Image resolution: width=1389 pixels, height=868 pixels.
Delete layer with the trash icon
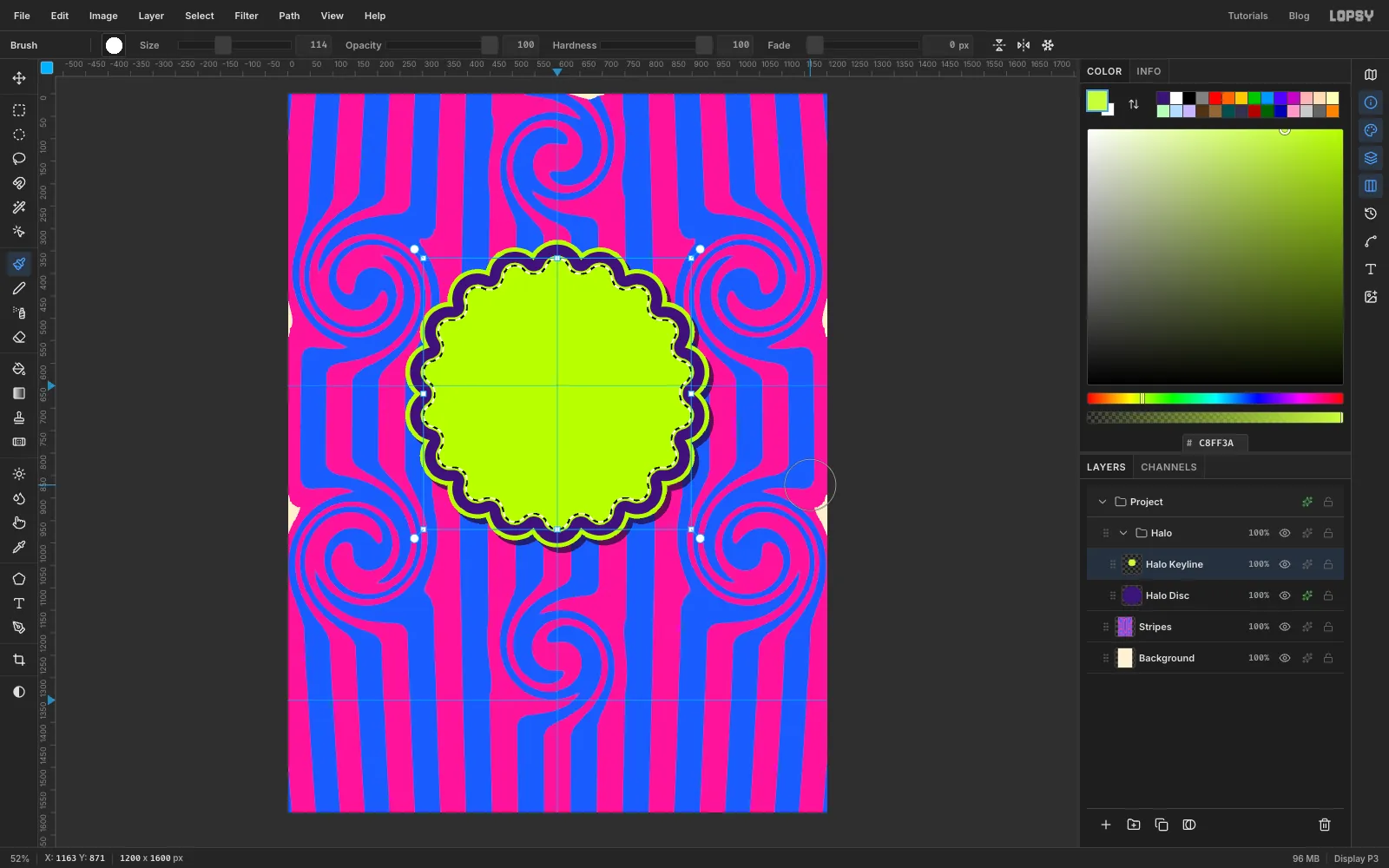[x=1325, y=825]
